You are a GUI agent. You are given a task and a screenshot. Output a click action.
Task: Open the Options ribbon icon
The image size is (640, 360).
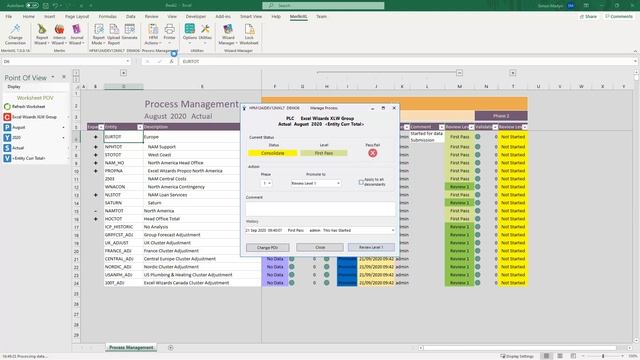(x=190, y=29)
